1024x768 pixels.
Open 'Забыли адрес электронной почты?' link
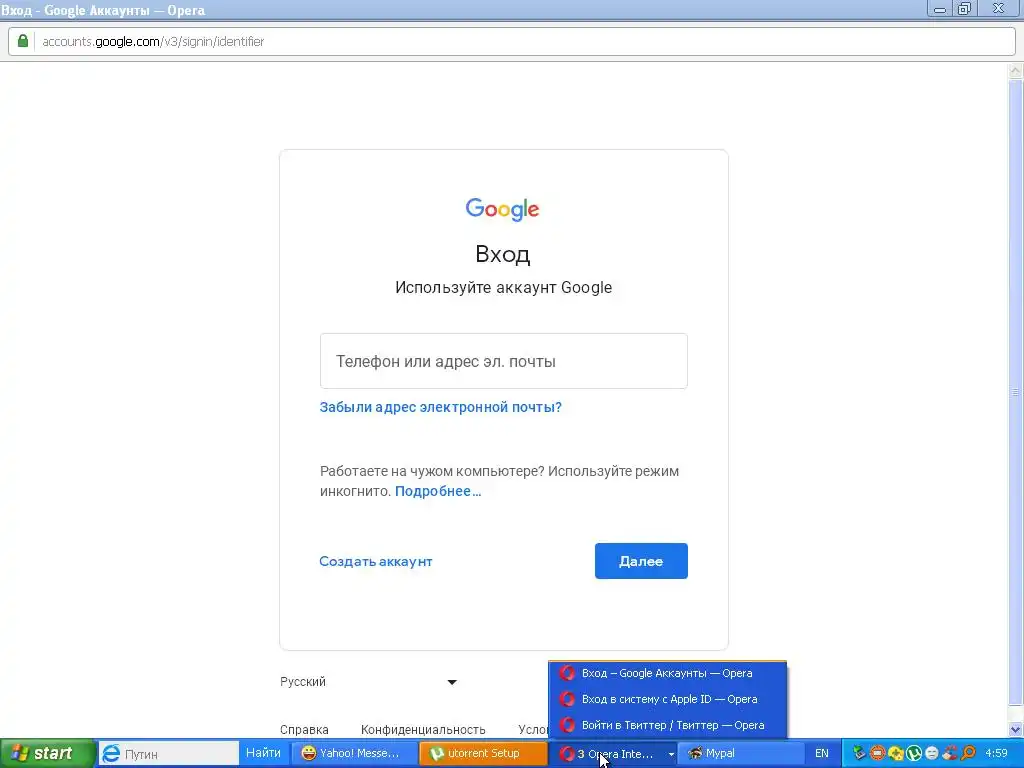tap(440, 407)
